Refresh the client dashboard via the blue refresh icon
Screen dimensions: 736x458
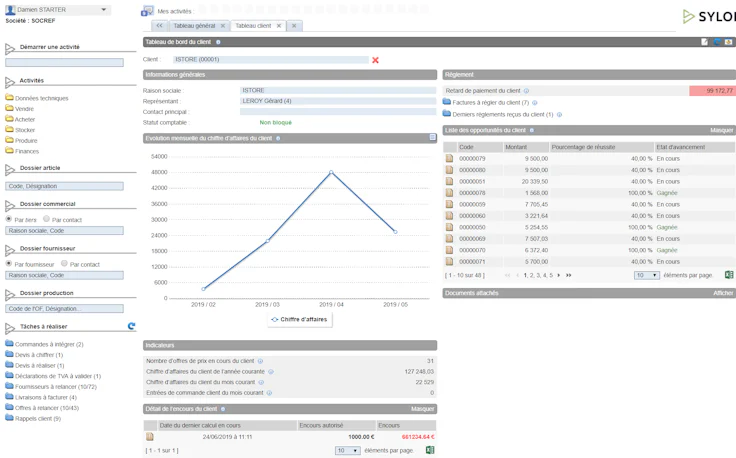pos(717,42)
